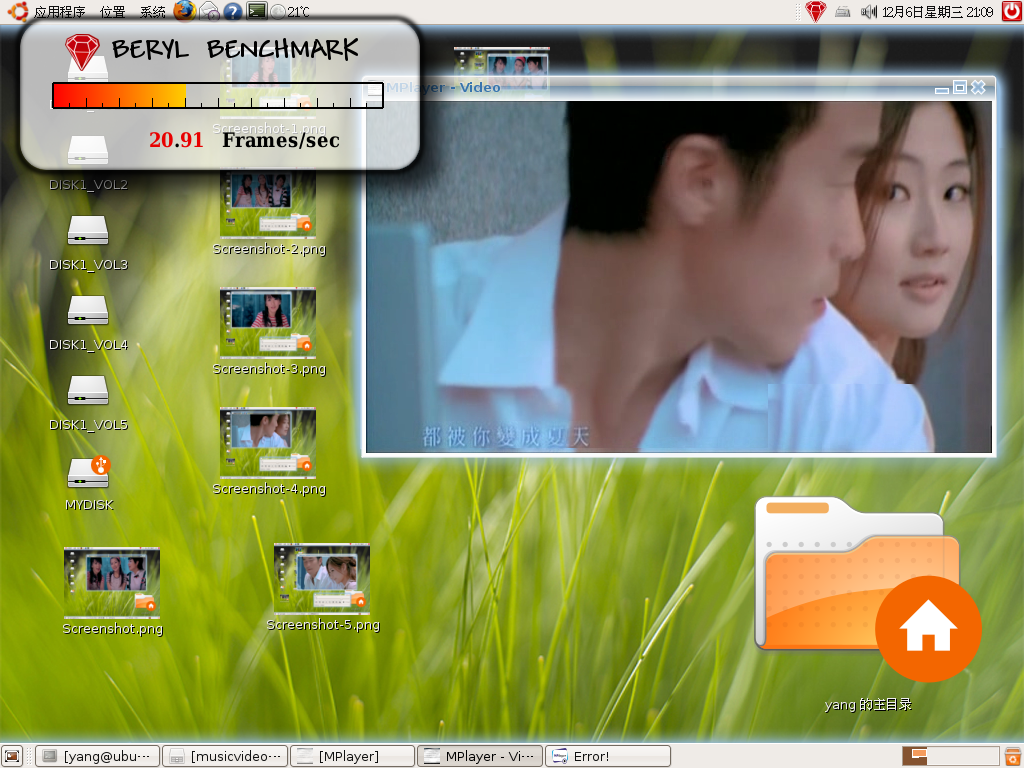Click the date and time clock
Screen dimensions: 1024x768
pyautogui.click(x=938, y=11)
